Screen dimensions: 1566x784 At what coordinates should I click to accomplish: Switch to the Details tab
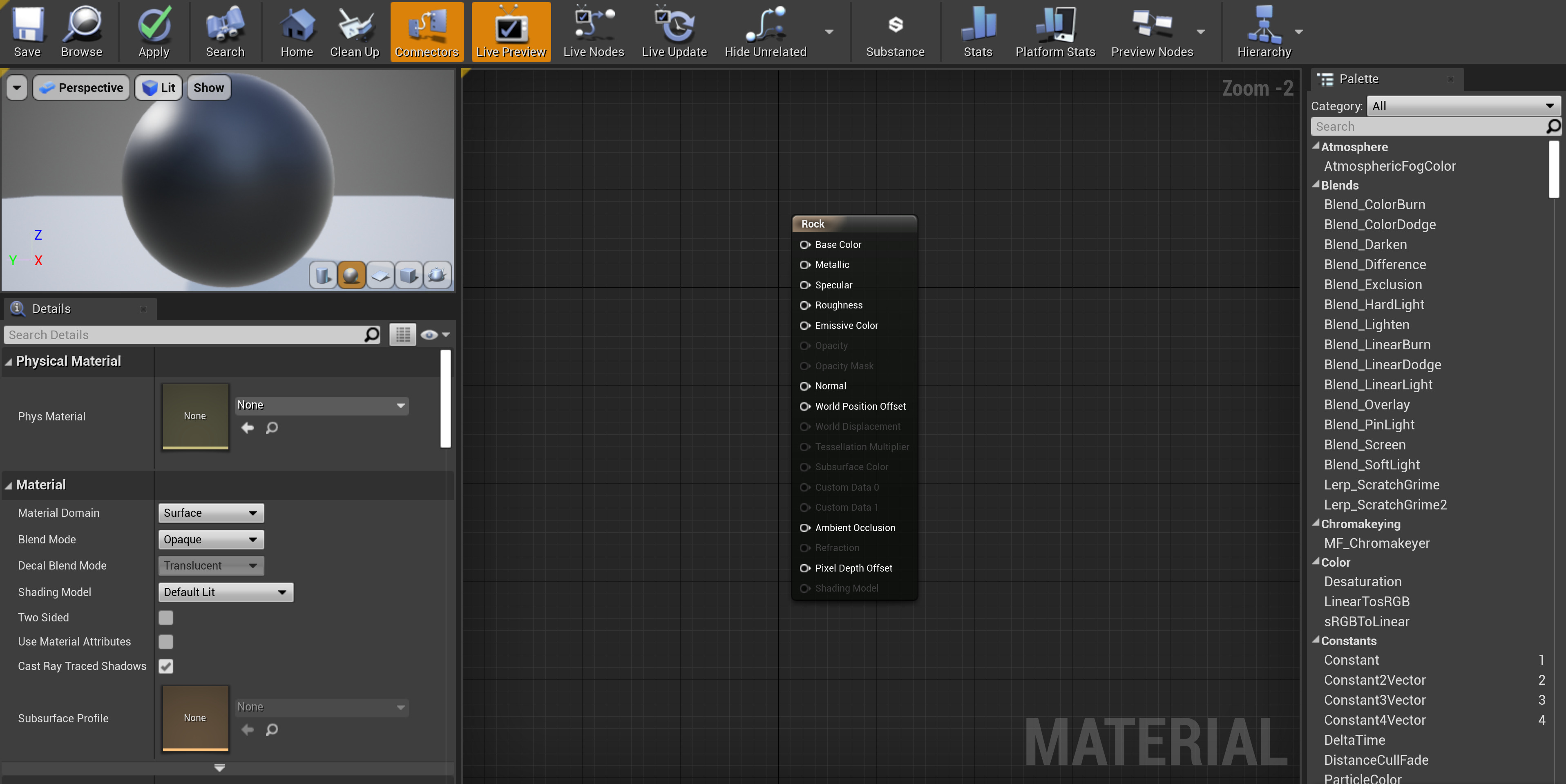[x=51, y=308]
